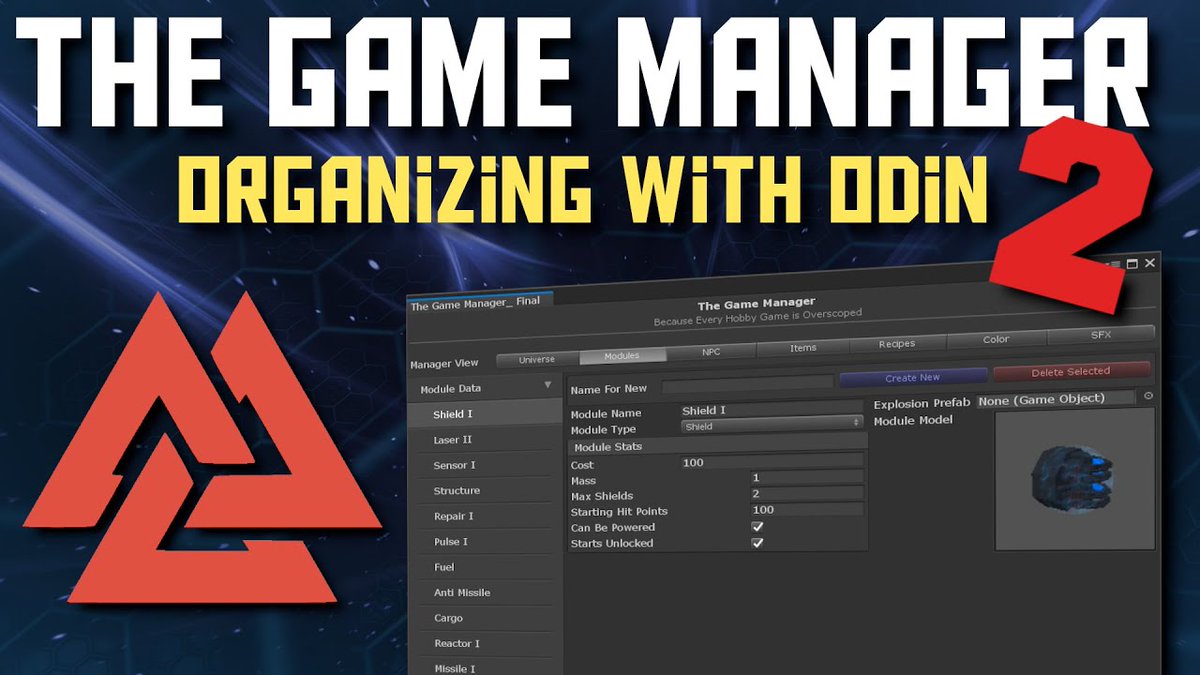Select Laser II in module list
Image resolution: width=1200 pixels, height=675 pixels.
pos(487,439)
